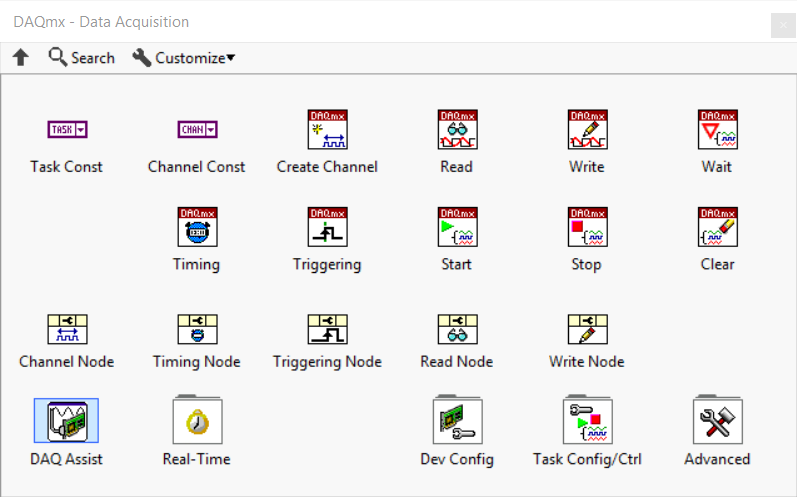797x497 pixels.
Task: Go up to the parent palette
Action: (x=21, y=57)
